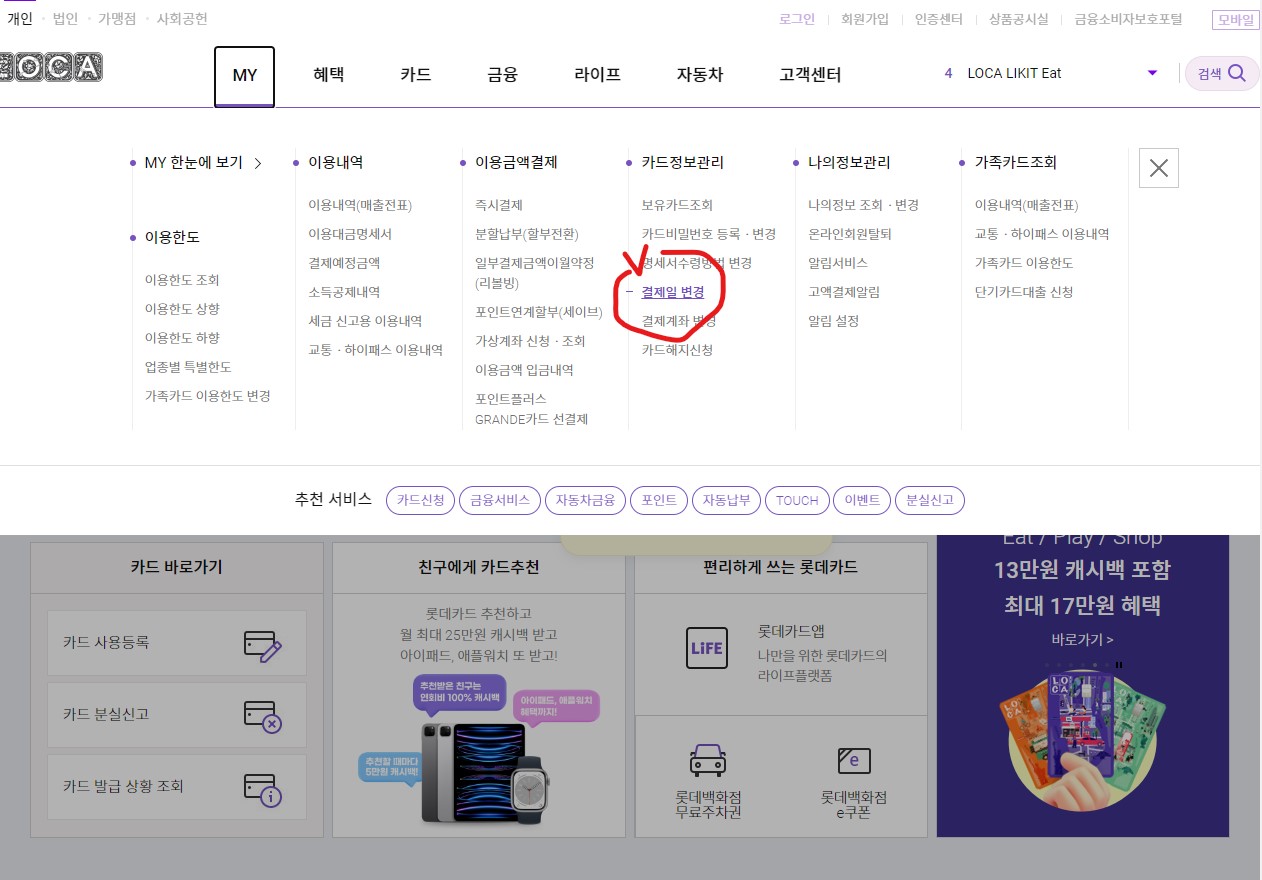Open 카드비밀번호 등록 · 변경 link

(x=709, y=234)
